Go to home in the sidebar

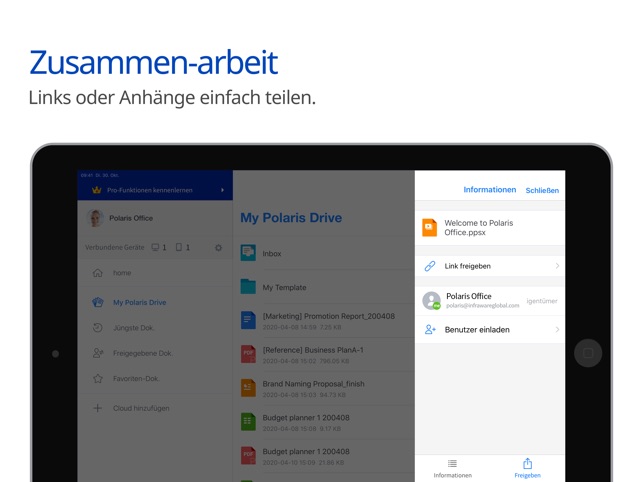[x=155, y=273]
